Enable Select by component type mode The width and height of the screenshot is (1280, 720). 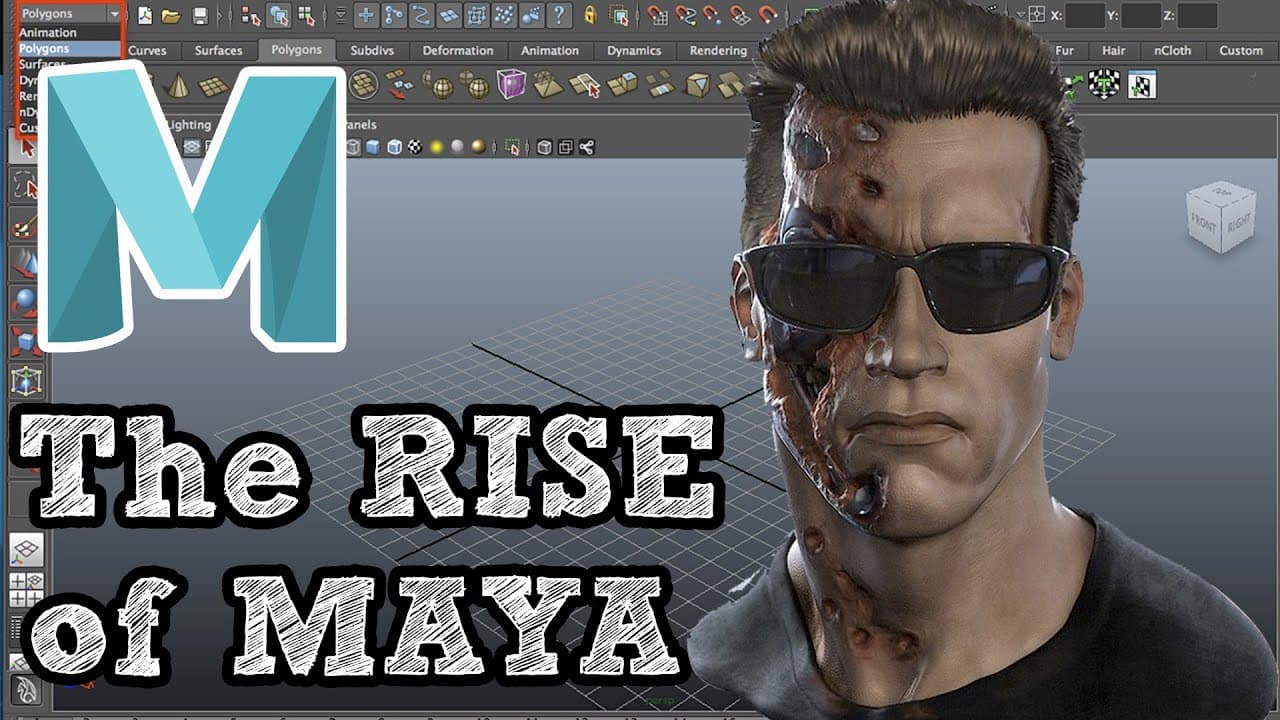pos(306,15)
